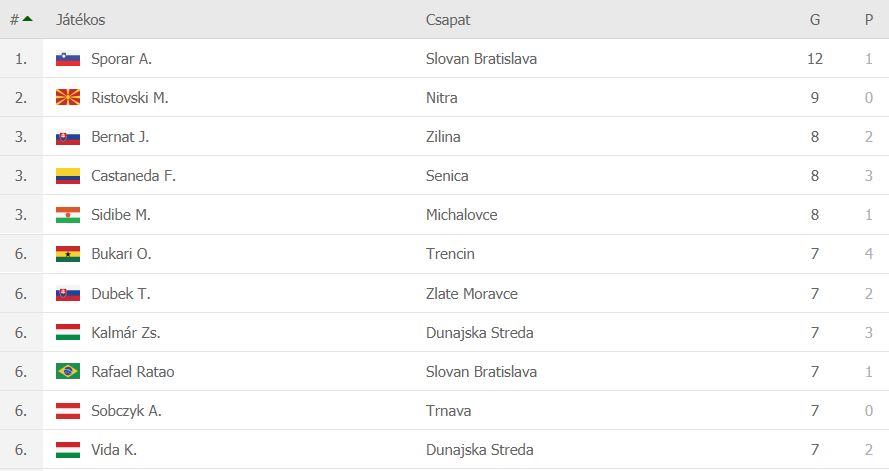
Task: Click the Brazilian flag beside Rafael Ratao
Action: point(68,371)
